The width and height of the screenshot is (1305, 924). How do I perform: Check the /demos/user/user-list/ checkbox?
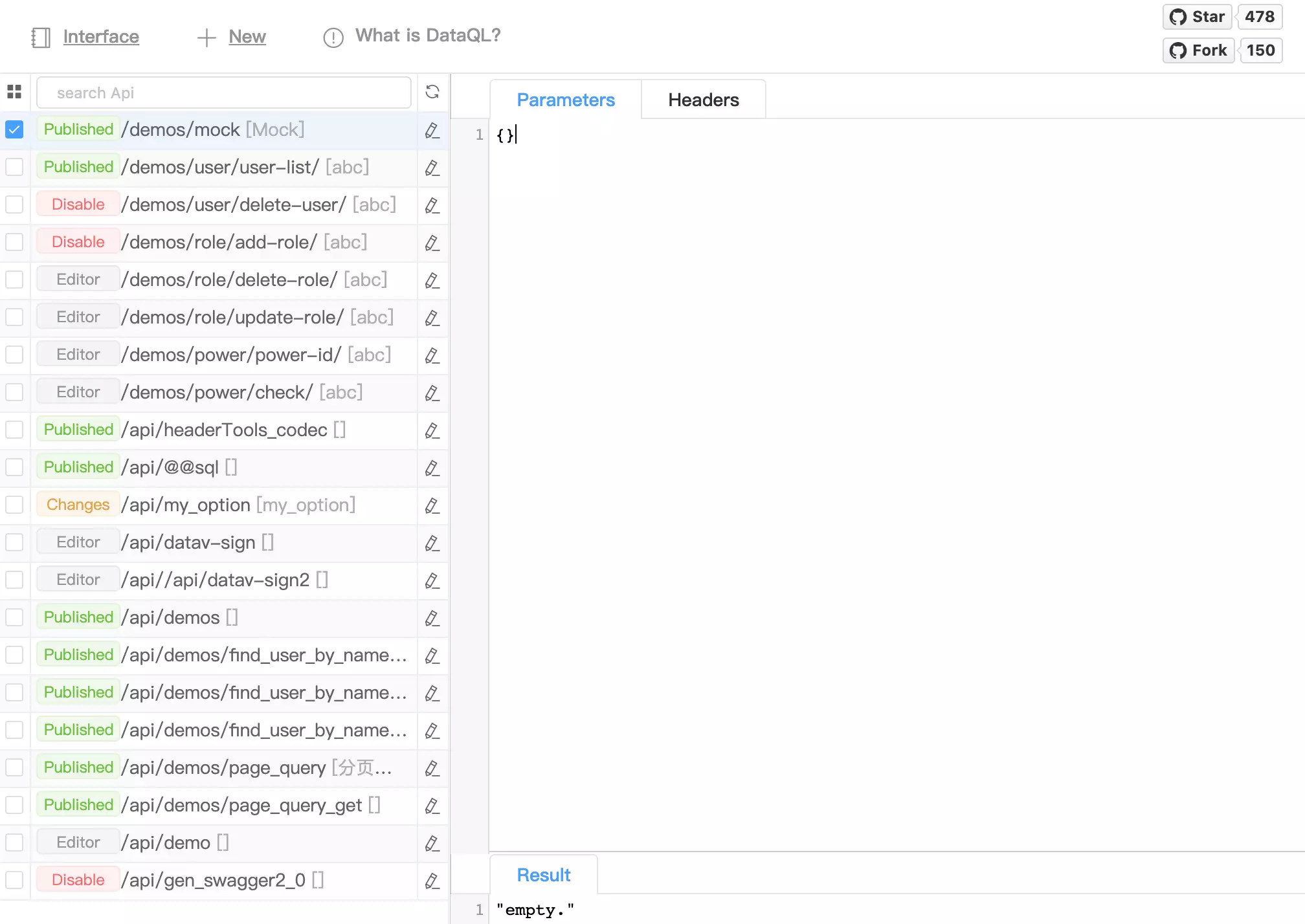14,167
